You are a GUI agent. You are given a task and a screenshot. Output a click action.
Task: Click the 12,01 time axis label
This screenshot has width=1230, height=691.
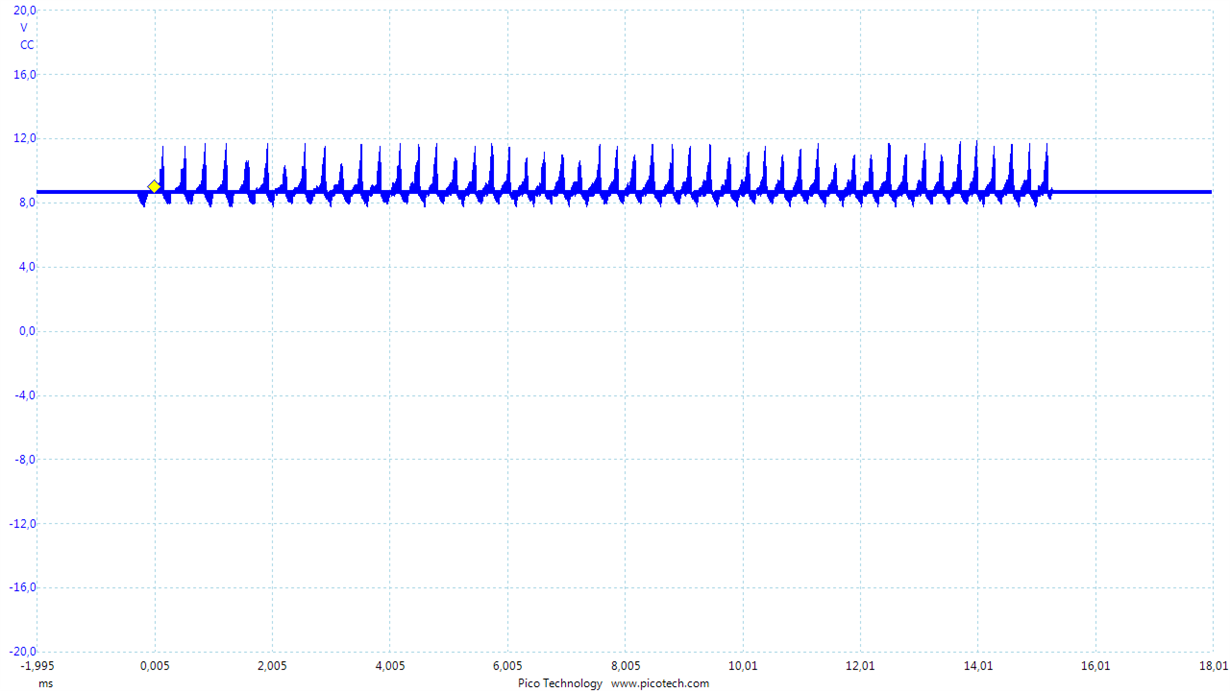pyautogui.click(x=860, y=665)
